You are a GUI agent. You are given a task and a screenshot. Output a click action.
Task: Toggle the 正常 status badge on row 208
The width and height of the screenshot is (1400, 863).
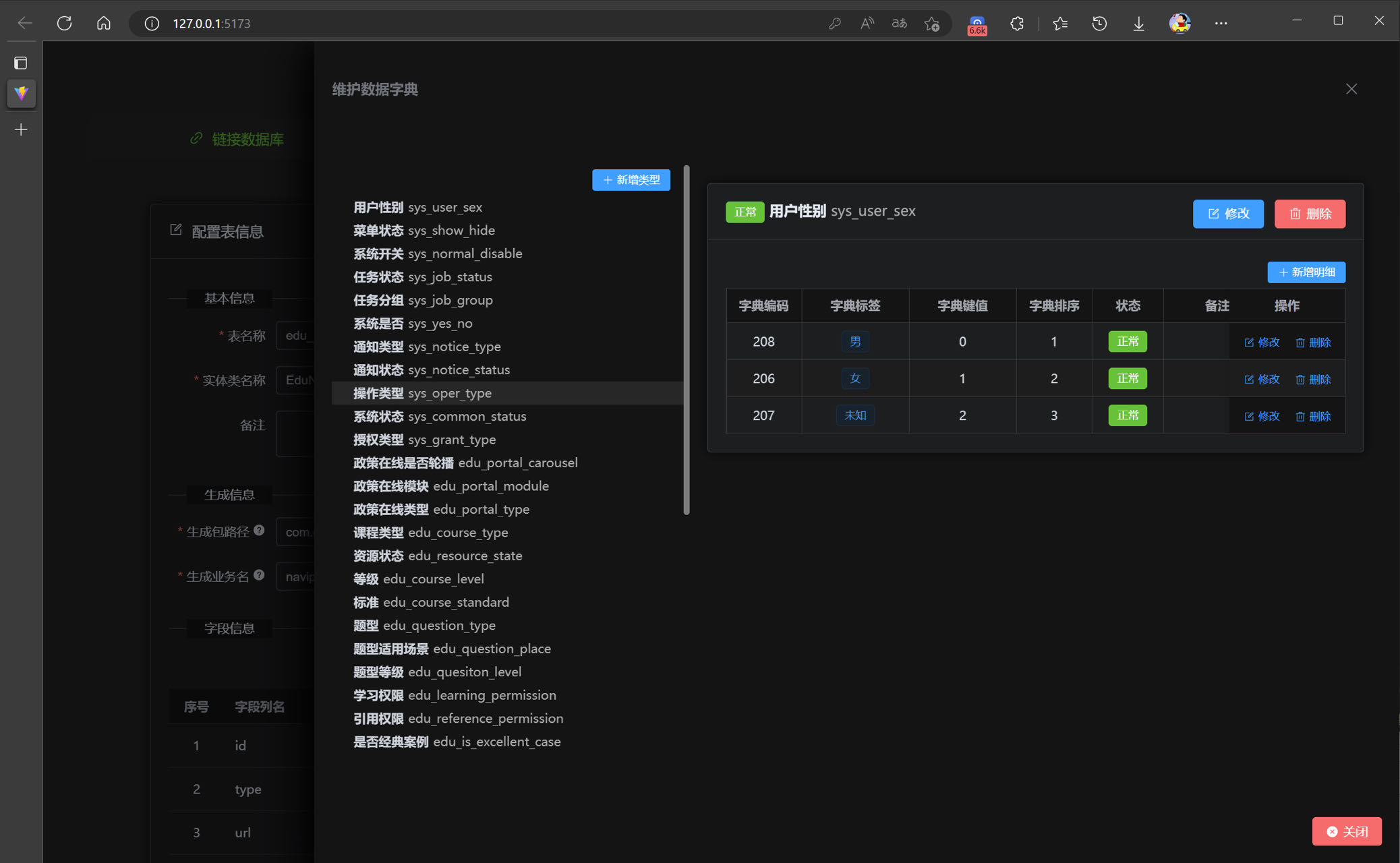tap(1127, 341)
